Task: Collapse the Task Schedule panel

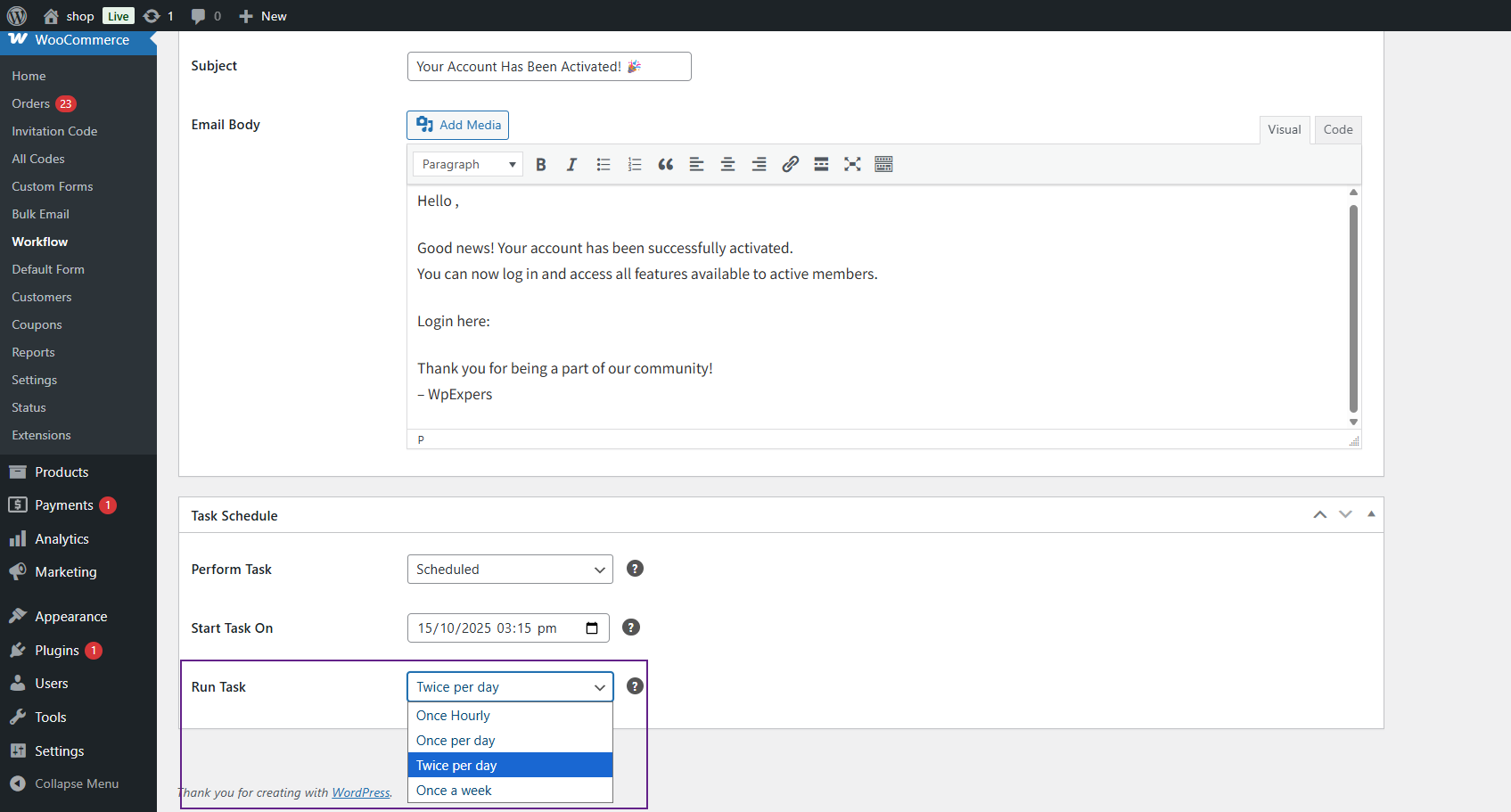Action: coord(1371,514)
